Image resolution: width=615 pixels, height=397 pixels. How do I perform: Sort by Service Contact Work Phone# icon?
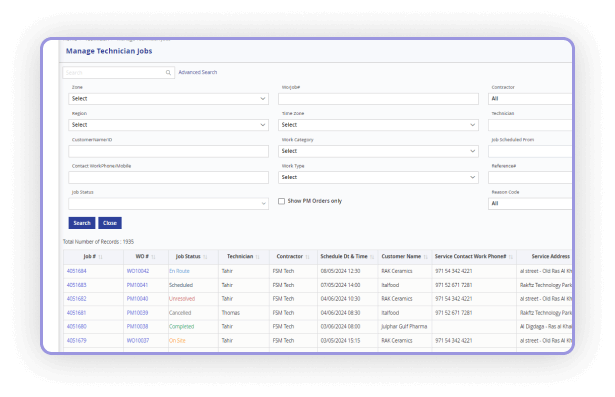coord(511,257)
